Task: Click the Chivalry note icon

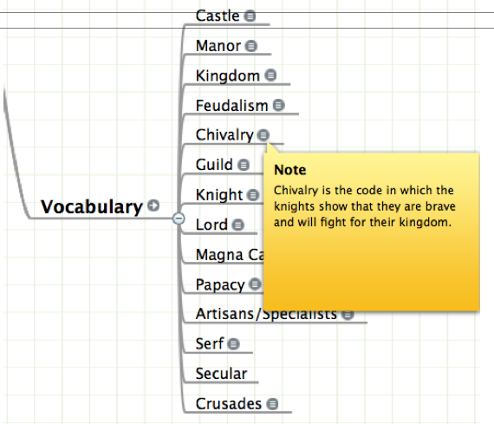Action: coord(263,135)
